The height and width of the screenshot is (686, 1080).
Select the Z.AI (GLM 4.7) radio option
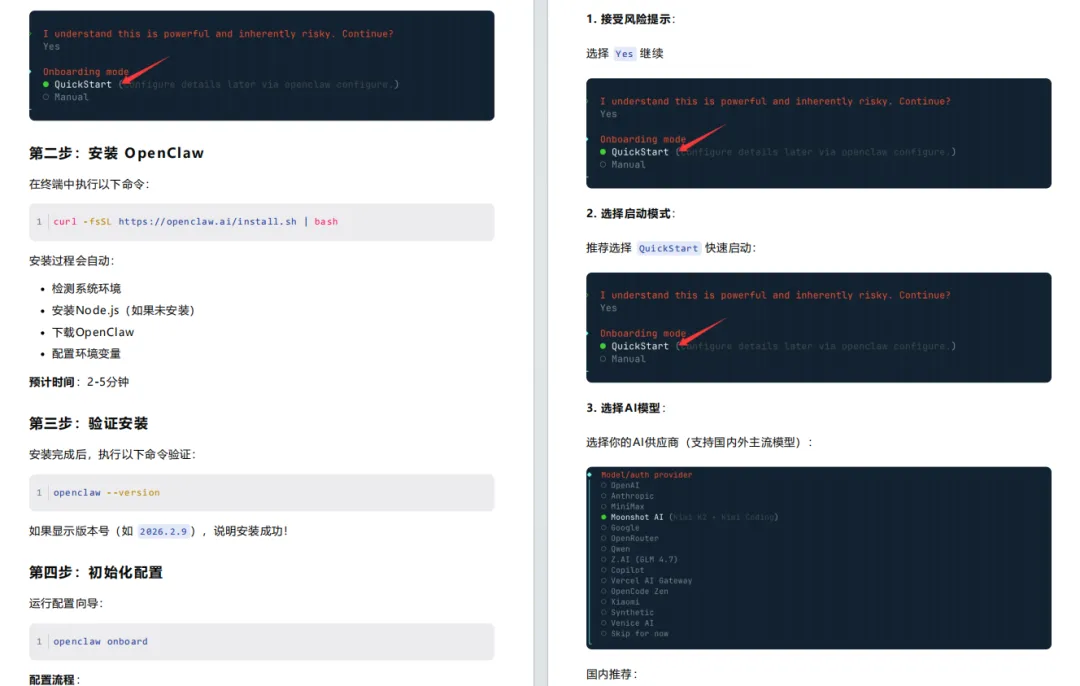639,559
